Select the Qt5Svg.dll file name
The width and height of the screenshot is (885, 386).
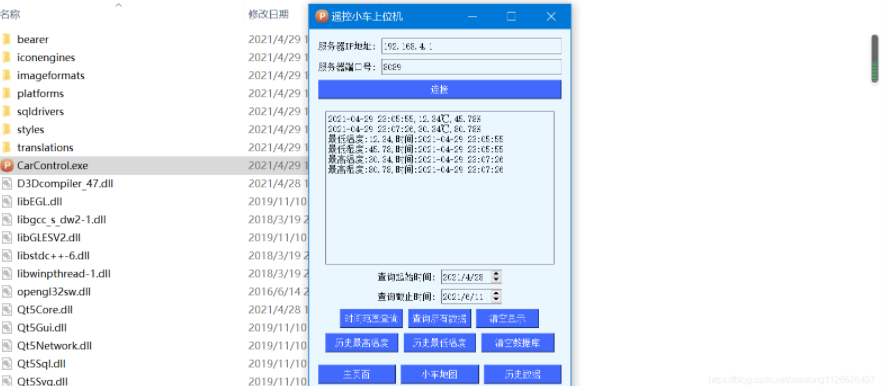[42, 381]
